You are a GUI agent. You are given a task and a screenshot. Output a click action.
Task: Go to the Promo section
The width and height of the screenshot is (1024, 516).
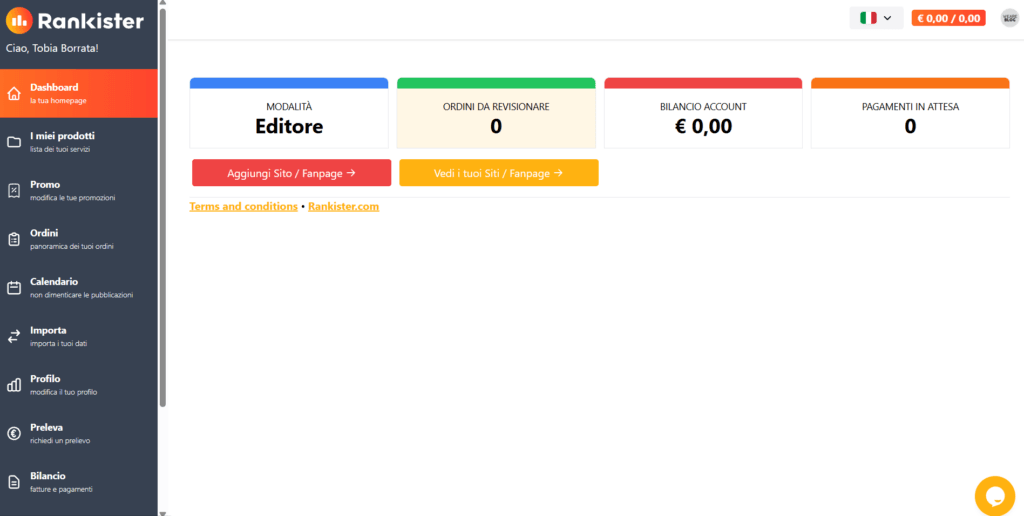click(78, 191)
